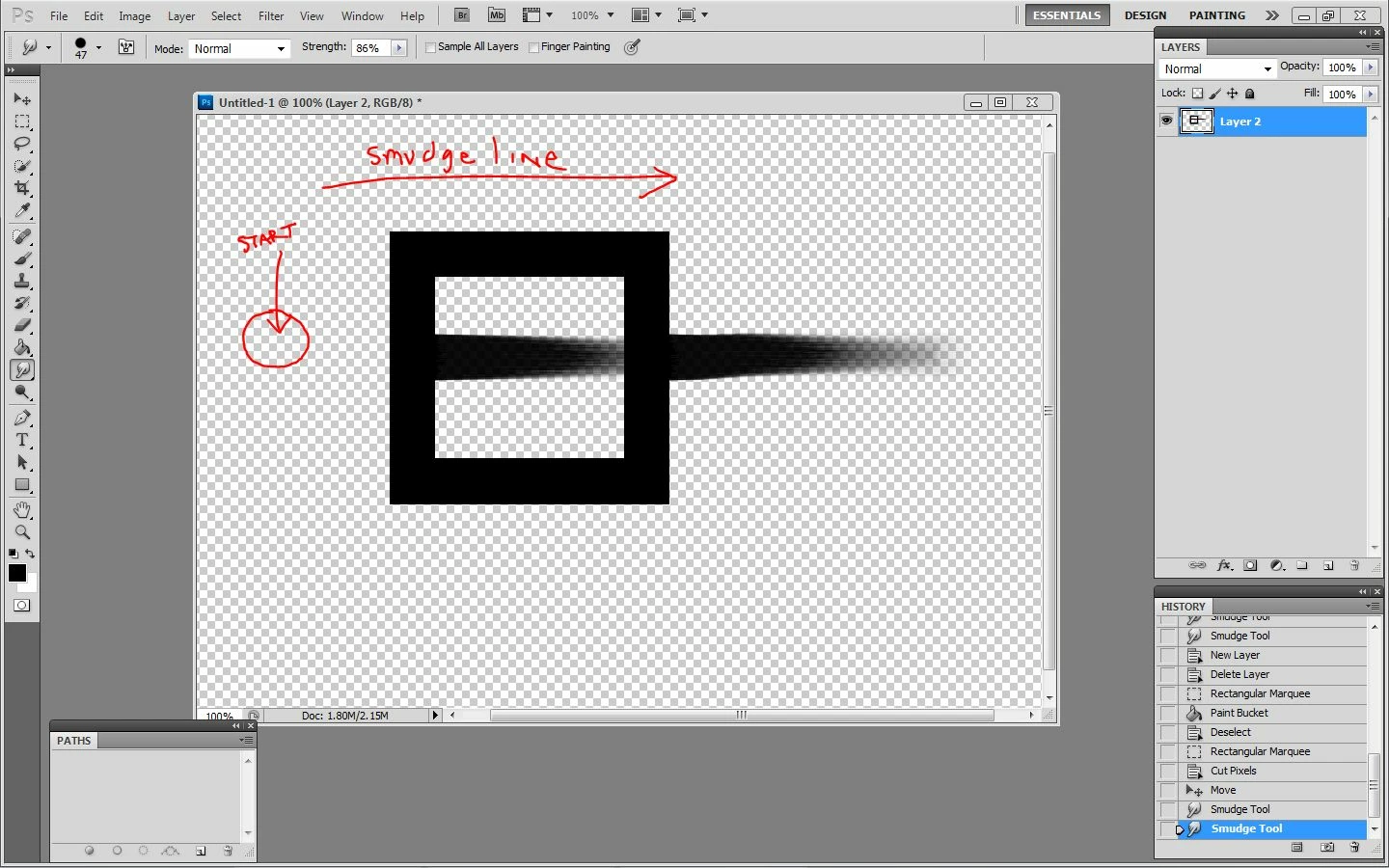Open layer Fill slider arrow
The width and height of the screenshot is (1389, 868).
pos(1370,95)
